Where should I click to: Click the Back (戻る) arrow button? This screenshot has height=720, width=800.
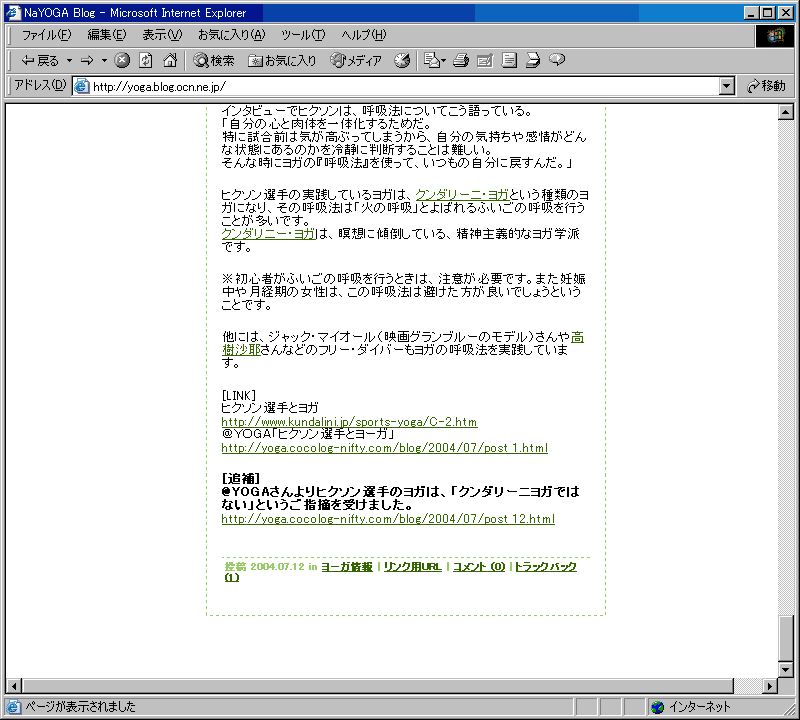pos(40,61)
